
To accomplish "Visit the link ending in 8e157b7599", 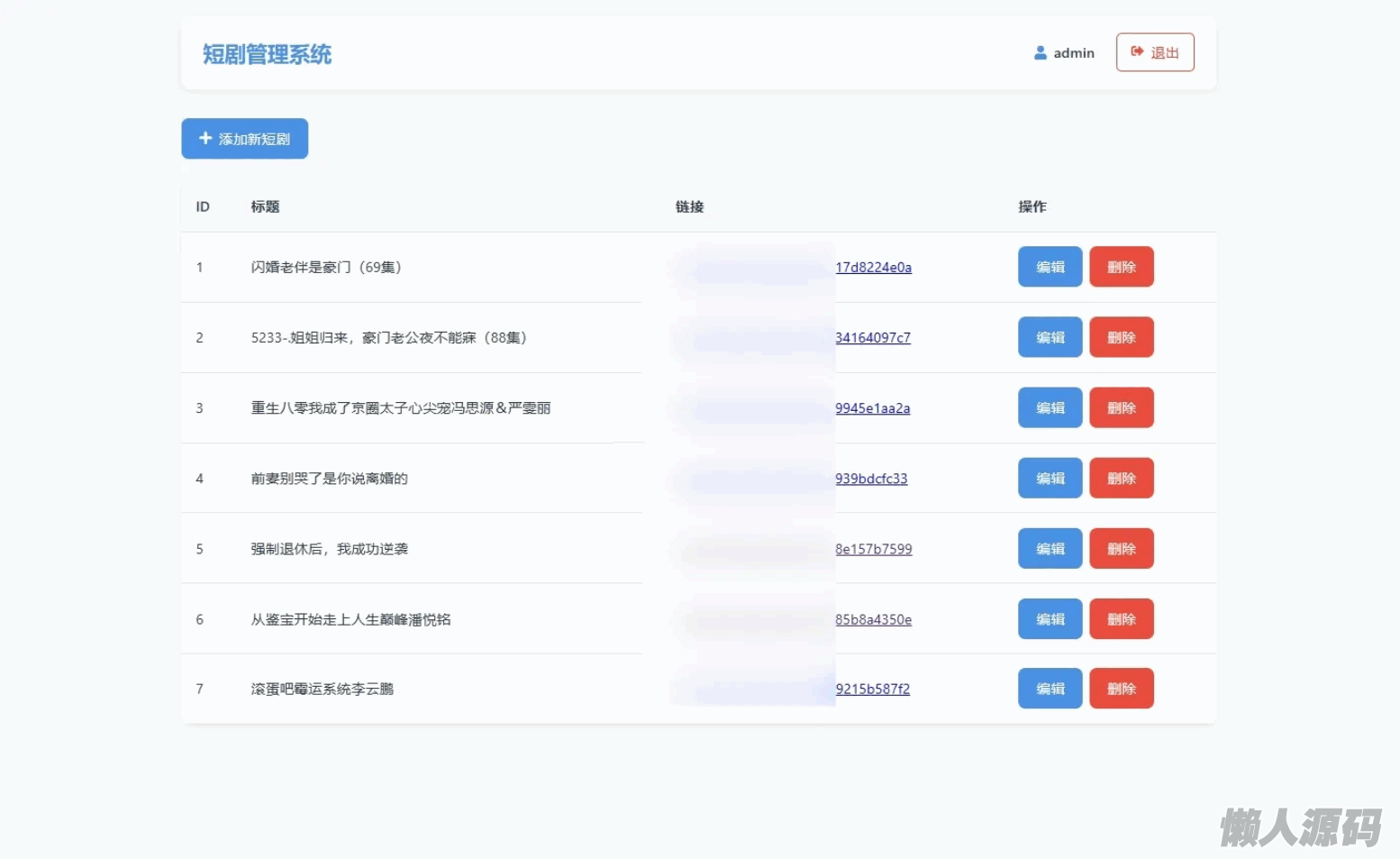I will click(873, 549).
